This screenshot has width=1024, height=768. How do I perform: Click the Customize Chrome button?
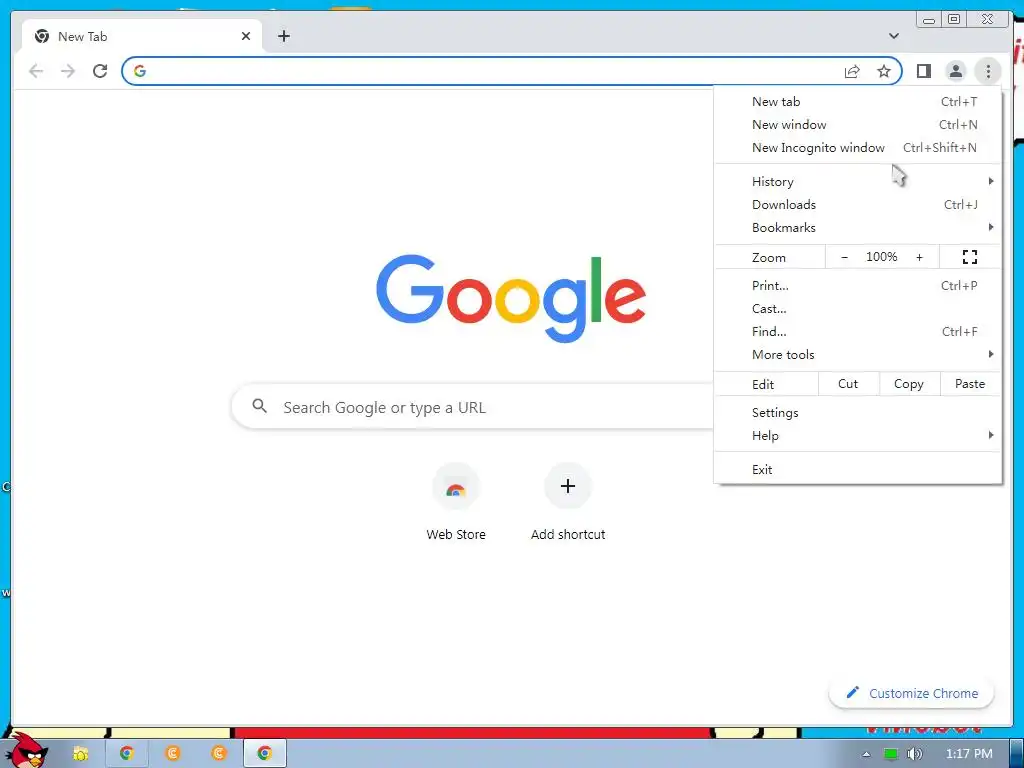point(912,693)
